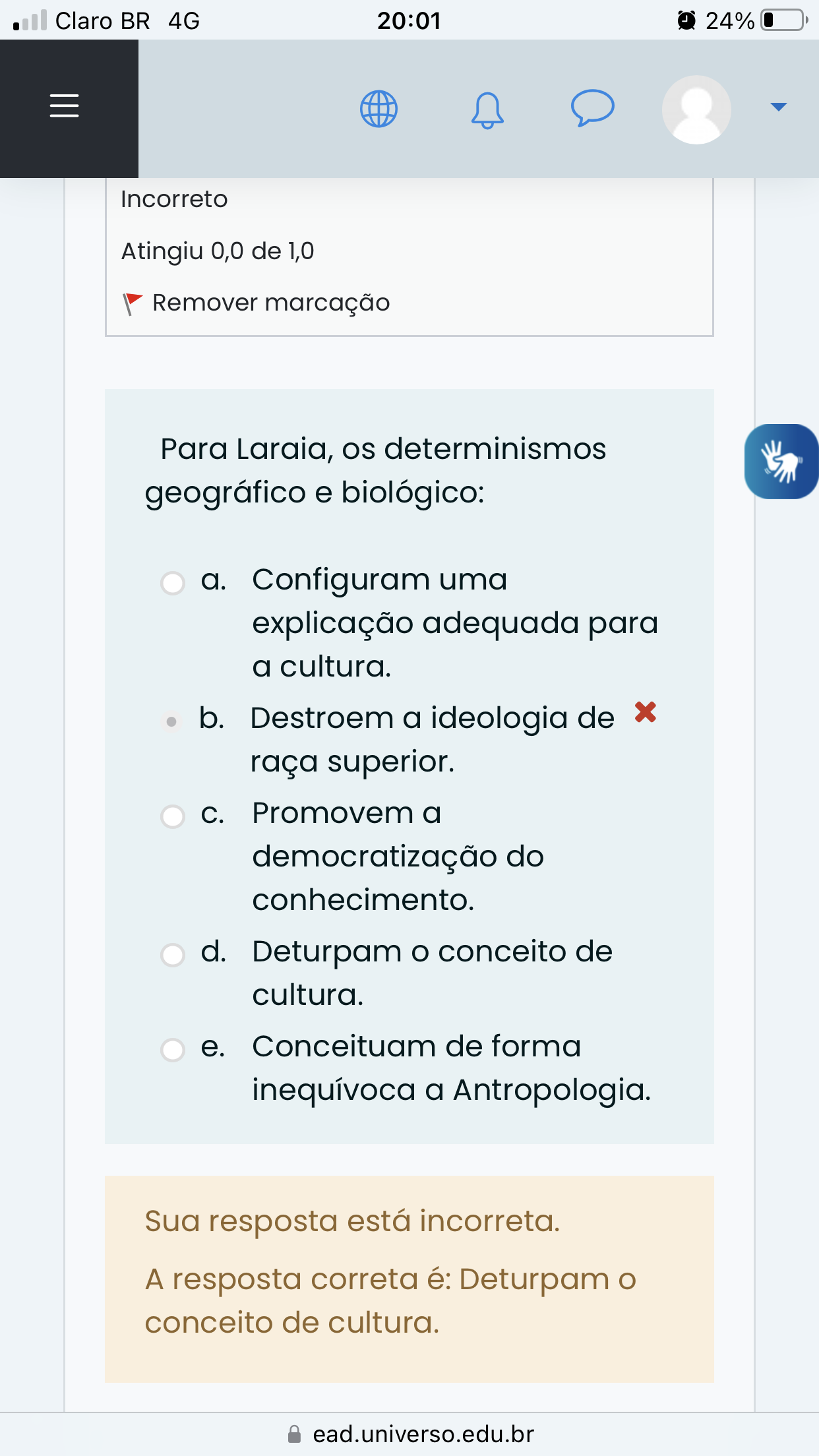Expand the user menu dropdown arrow
The height and width of the screenshot is (1456, 819).
pos(779,107)
